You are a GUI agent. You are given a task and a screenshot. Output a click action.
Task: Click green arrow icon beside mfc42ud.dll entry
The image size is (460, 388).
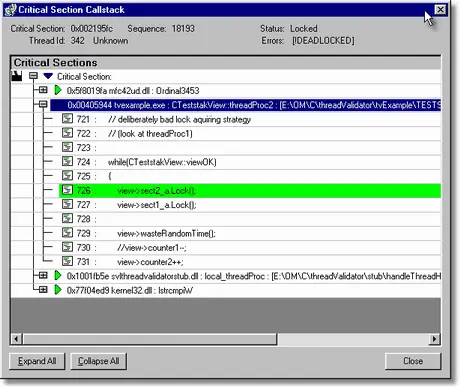(58, 90)
